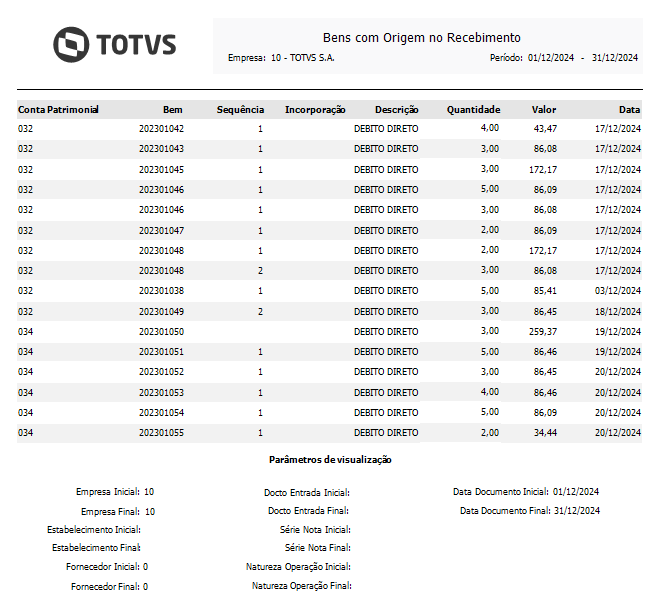Select the report title 'Bens com Origem no Recebimento'
659x594 pixels.
coord(422,38)
